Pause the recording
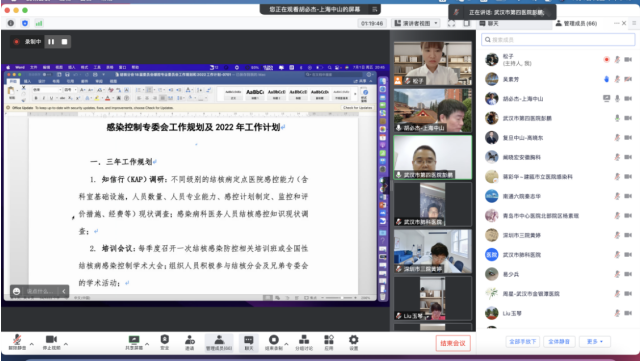 (x=51, y=42)
